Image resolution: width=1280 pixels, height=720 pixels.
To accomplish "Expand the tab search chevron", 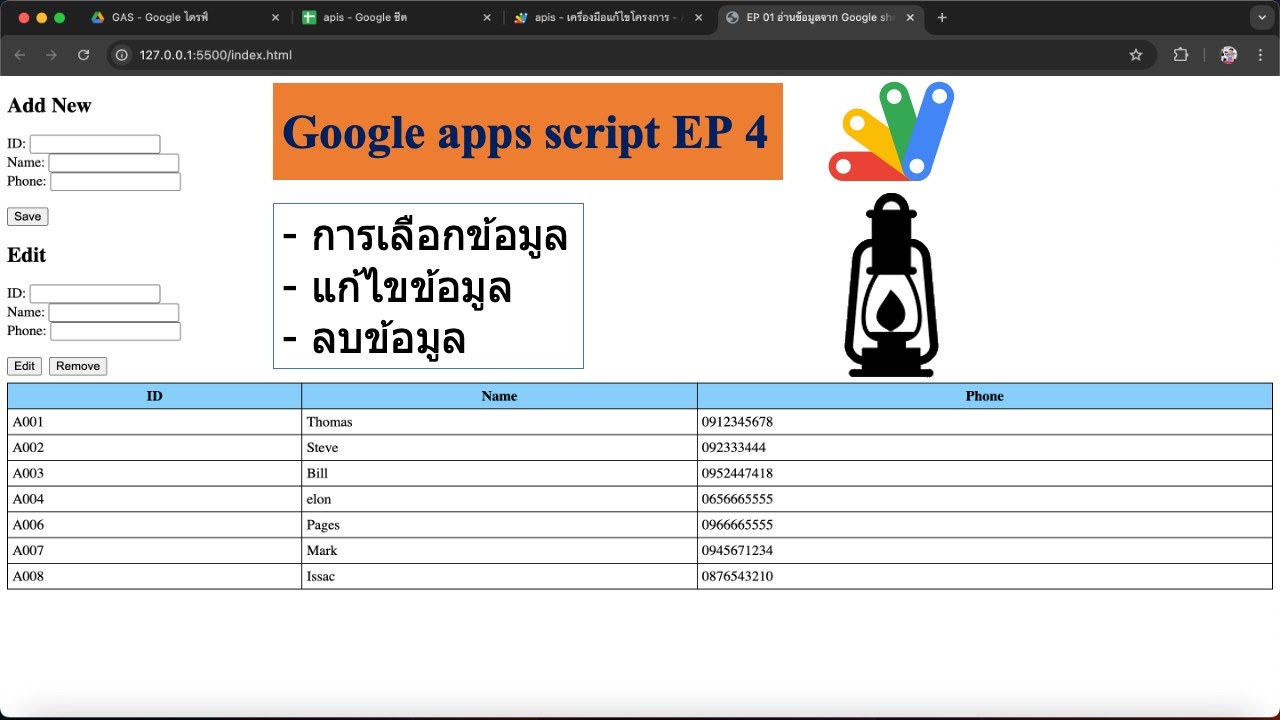I will pos(1260,18).
